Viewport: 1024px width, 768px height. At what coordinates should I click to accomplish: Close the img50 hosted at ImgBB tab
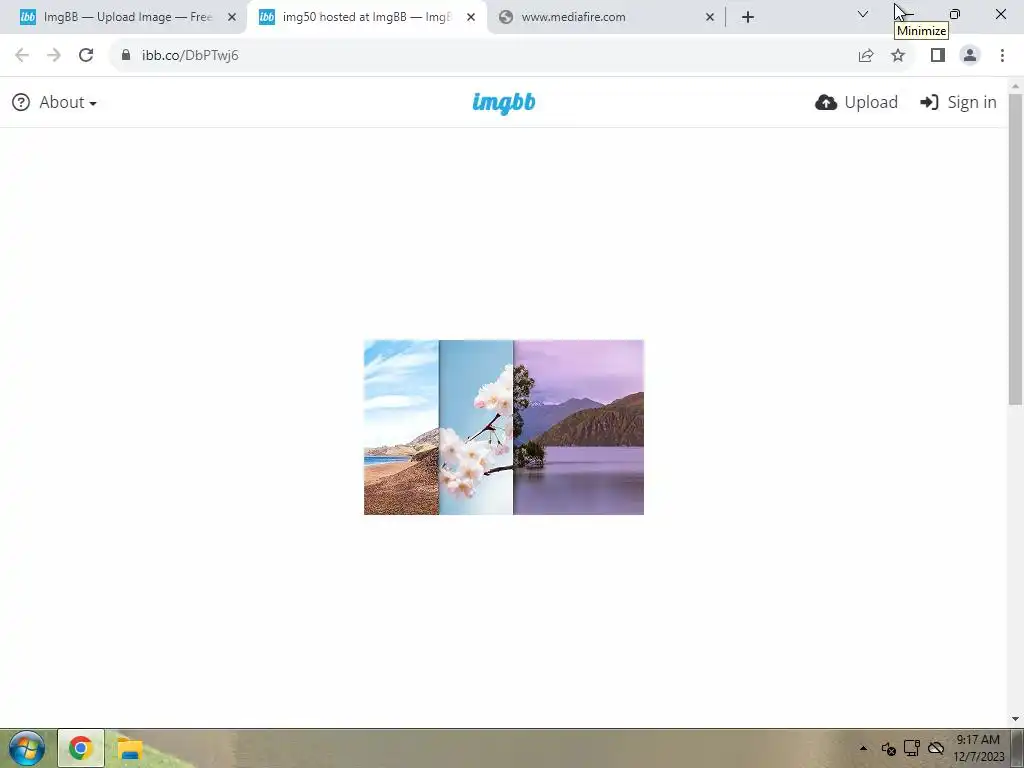tap(471, 17)
